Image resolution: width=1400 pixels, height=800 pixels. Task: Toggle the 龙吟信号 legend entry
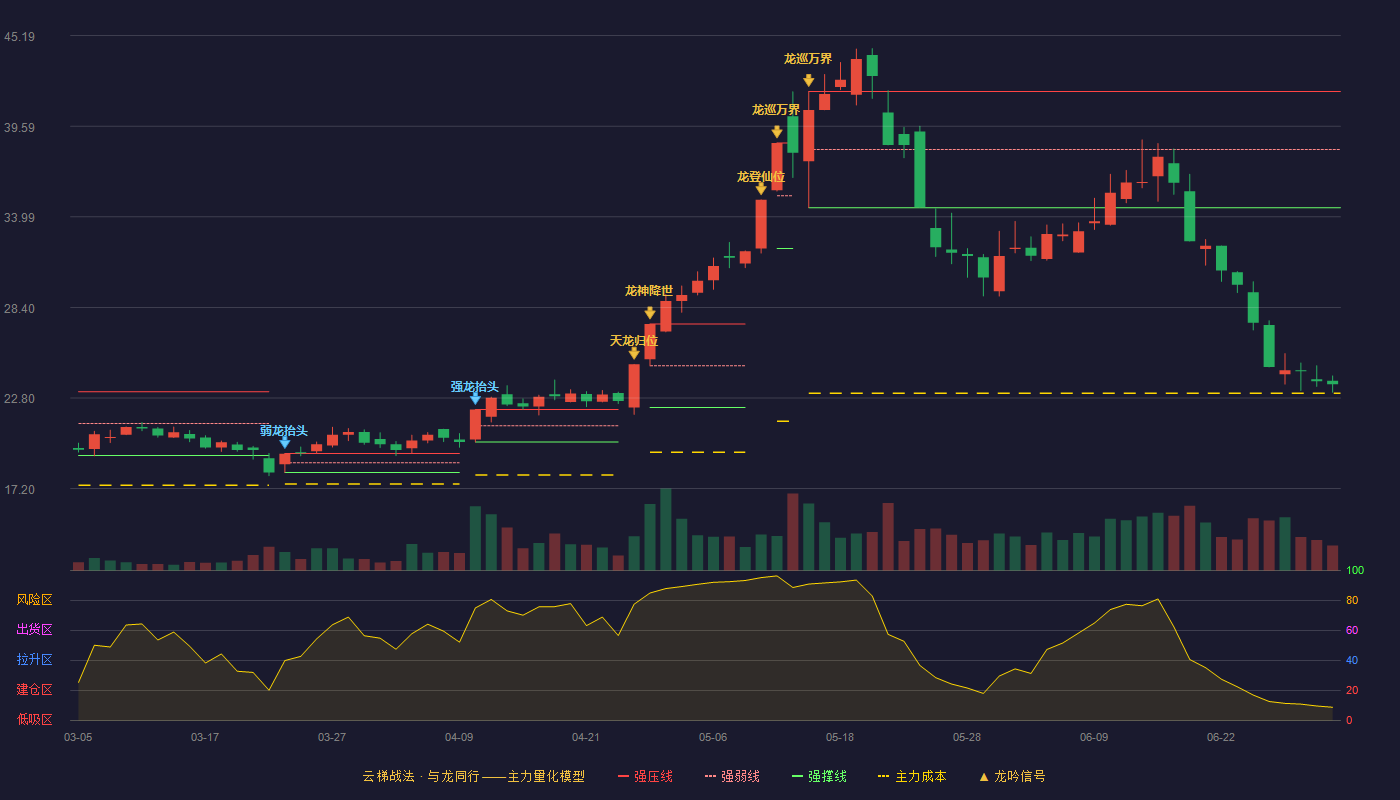click(x=1012, y=776)
